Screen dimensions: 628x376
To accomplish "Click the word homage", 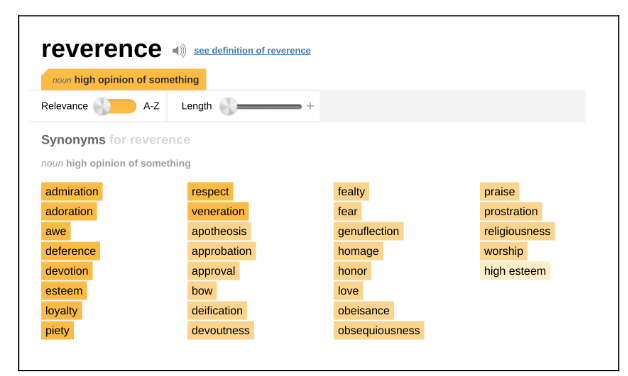I will click(358, 251).
